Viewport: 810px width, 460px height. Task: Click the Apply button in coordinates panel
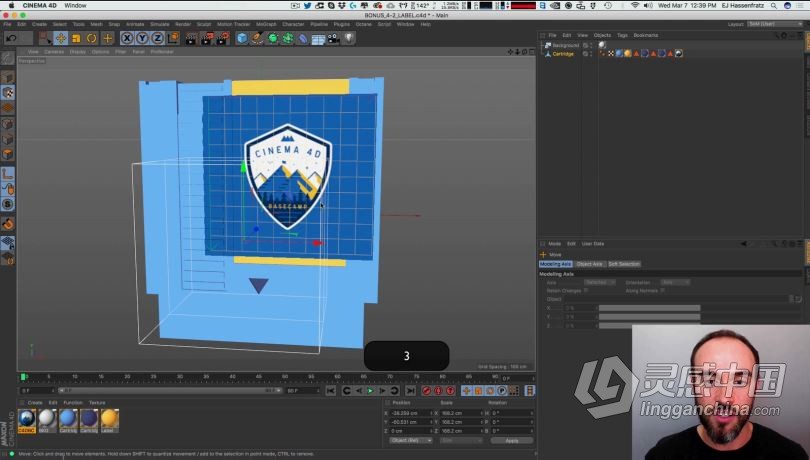pos(511,440)
